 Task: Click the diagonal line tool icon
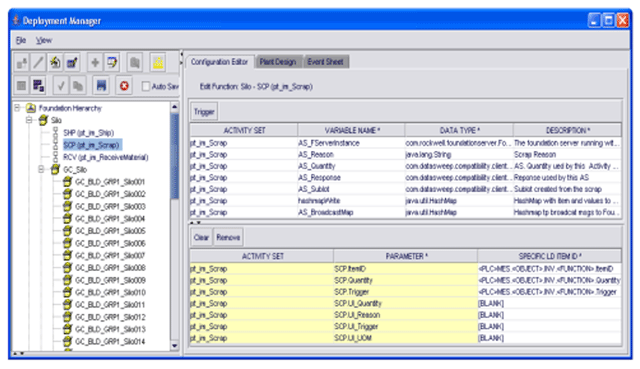(38, 62)
